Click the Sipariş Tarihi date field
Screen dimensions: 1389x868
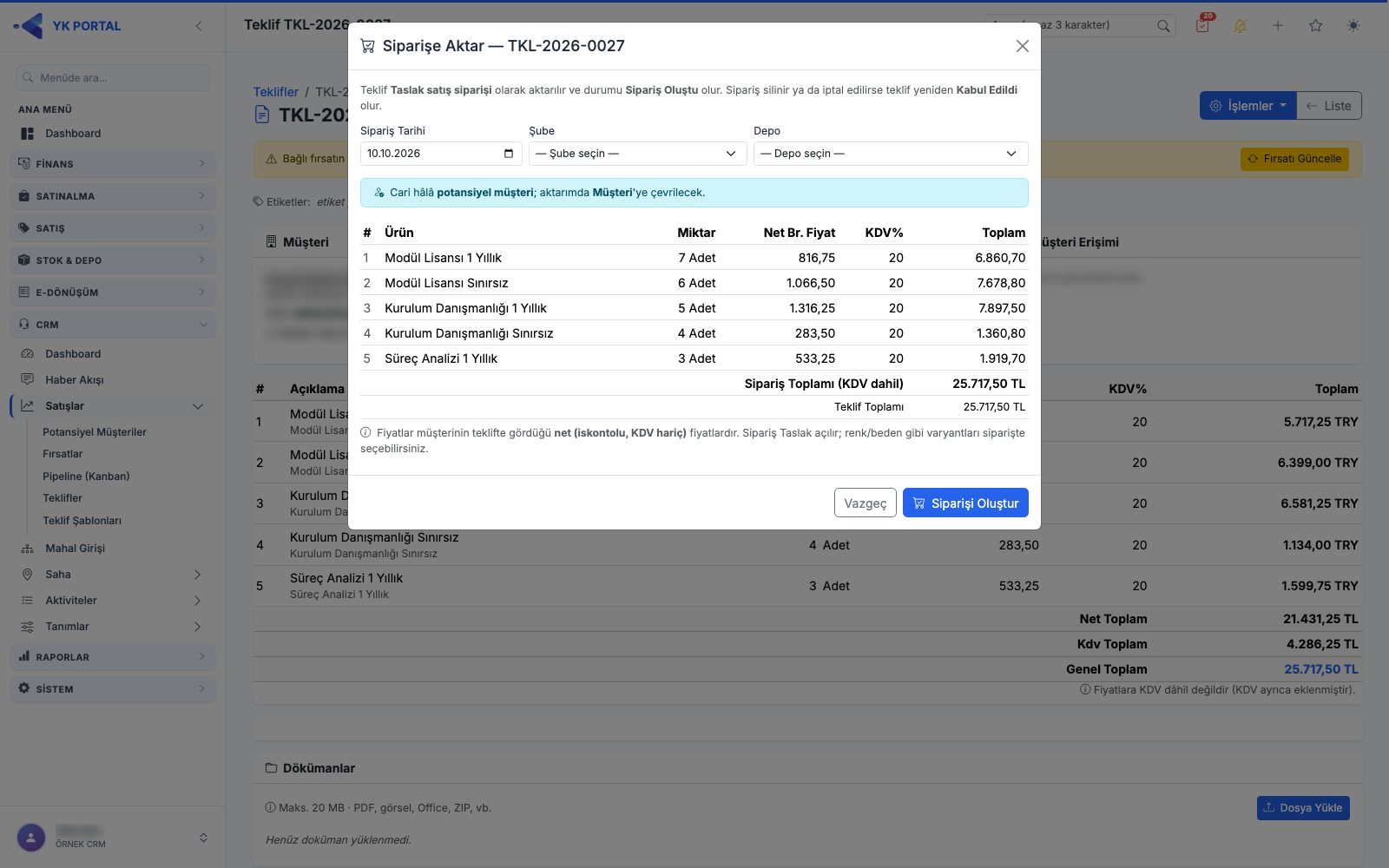tap(441, 154)
